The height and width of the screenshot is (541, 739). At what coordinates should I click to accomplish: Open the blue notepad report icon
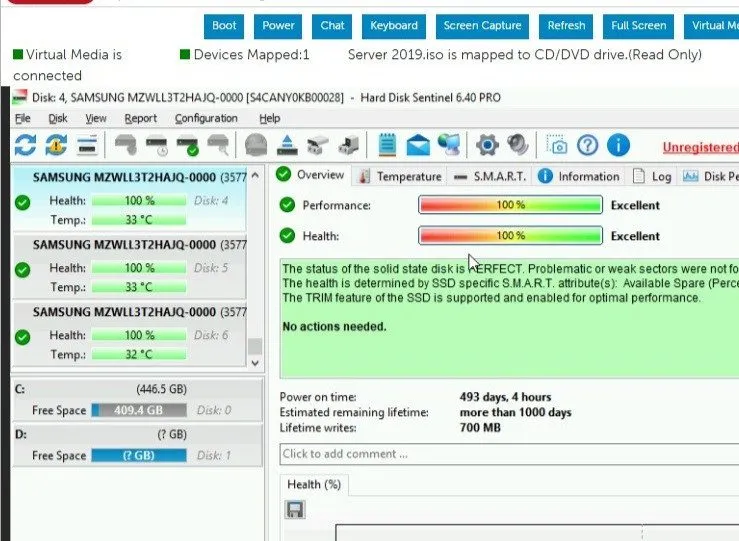pos(387,145)
